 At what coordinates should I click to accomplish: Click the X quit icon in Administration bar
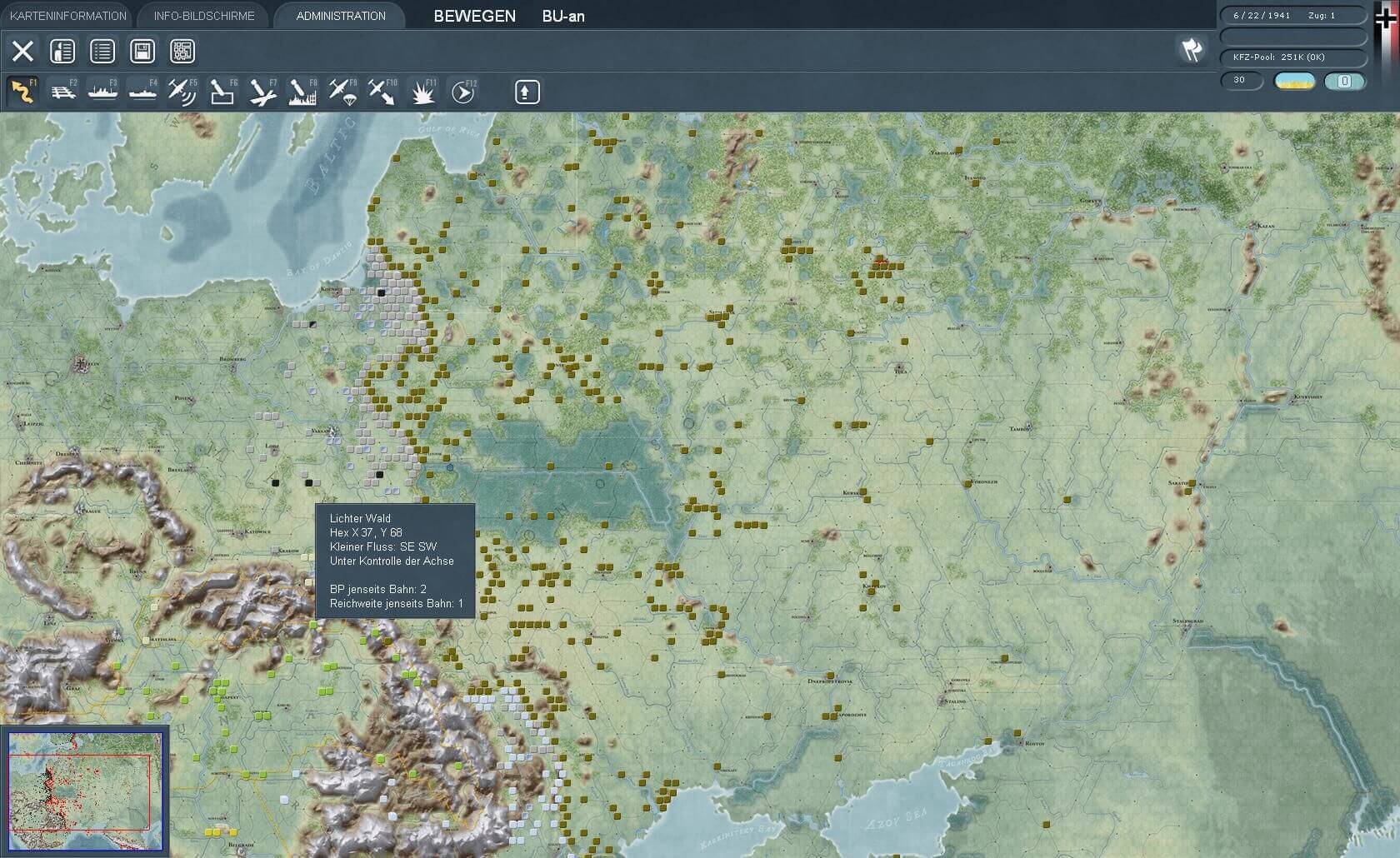pos(22,52)
